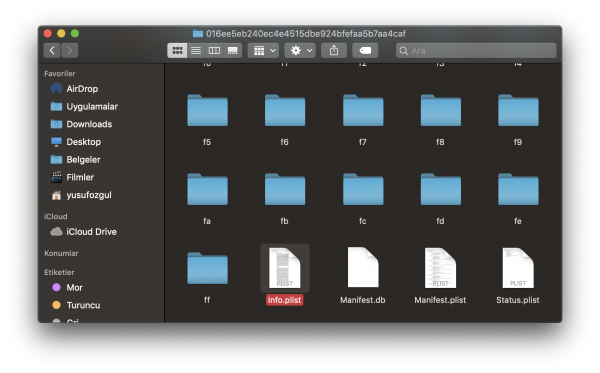The width and height of the screenshot is (600, 373).
Task: Click the iCloud section header
Action: tap(56, 217)
